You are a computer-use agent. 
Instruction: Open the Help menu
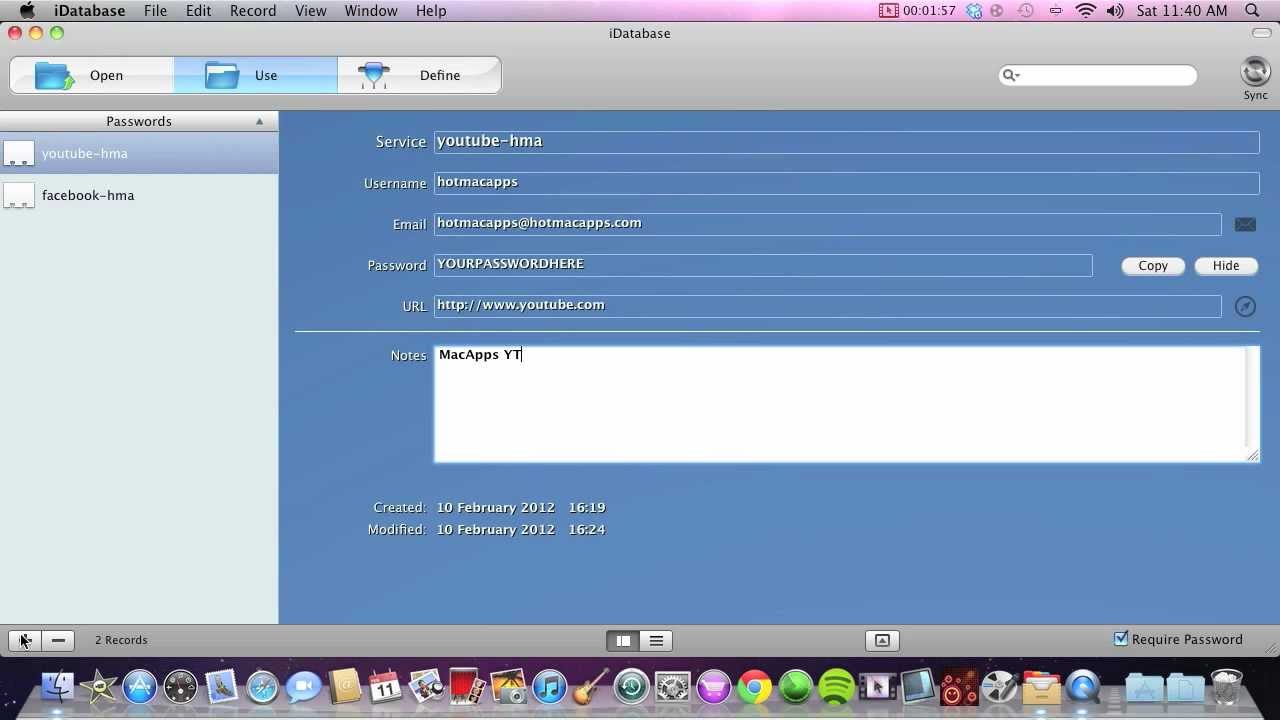[x=431, y=11]
